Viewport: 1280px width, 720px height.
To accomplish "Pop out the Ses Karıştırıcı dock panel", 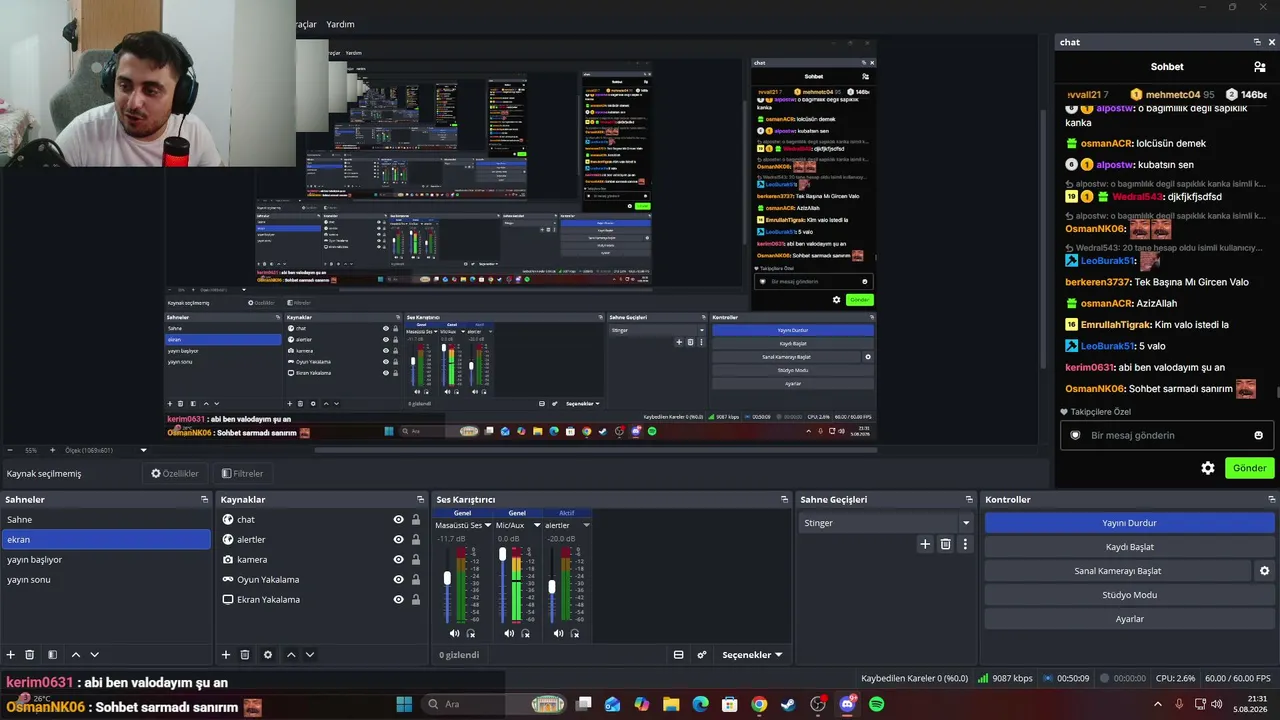I will pyautogui.click(x=784, y=499).
